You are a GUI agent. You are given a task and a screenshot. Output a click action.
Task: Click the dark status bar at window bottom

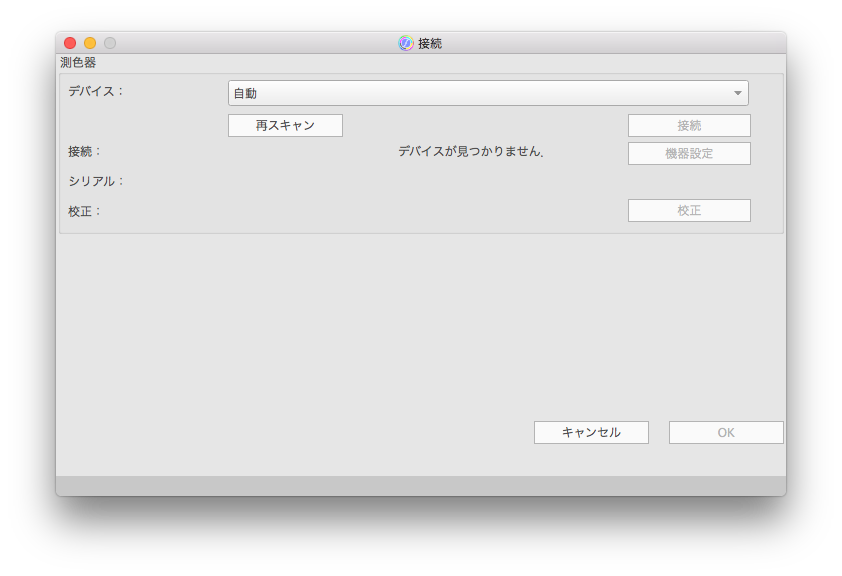[421, 486]
